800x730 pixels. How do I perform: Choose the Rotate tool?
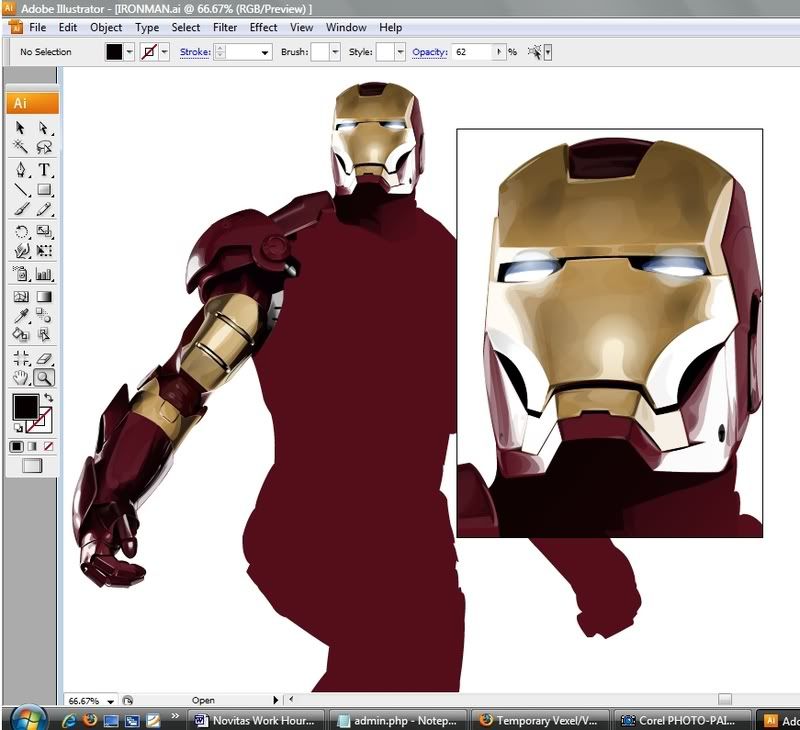[20, 232]
